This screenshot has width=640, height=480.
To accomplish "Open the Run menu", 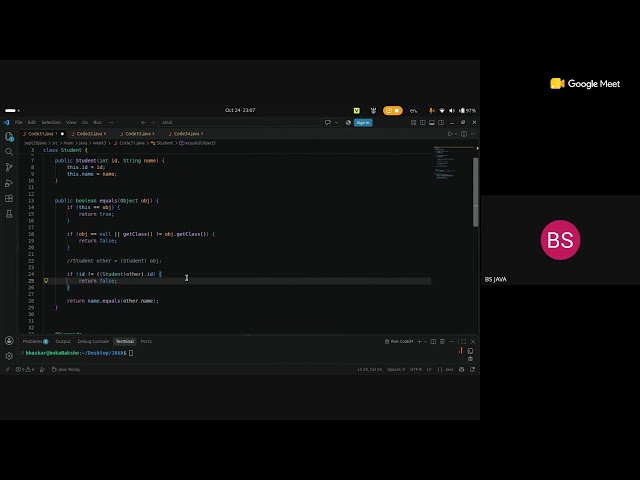I will click(x=98, y=122).
